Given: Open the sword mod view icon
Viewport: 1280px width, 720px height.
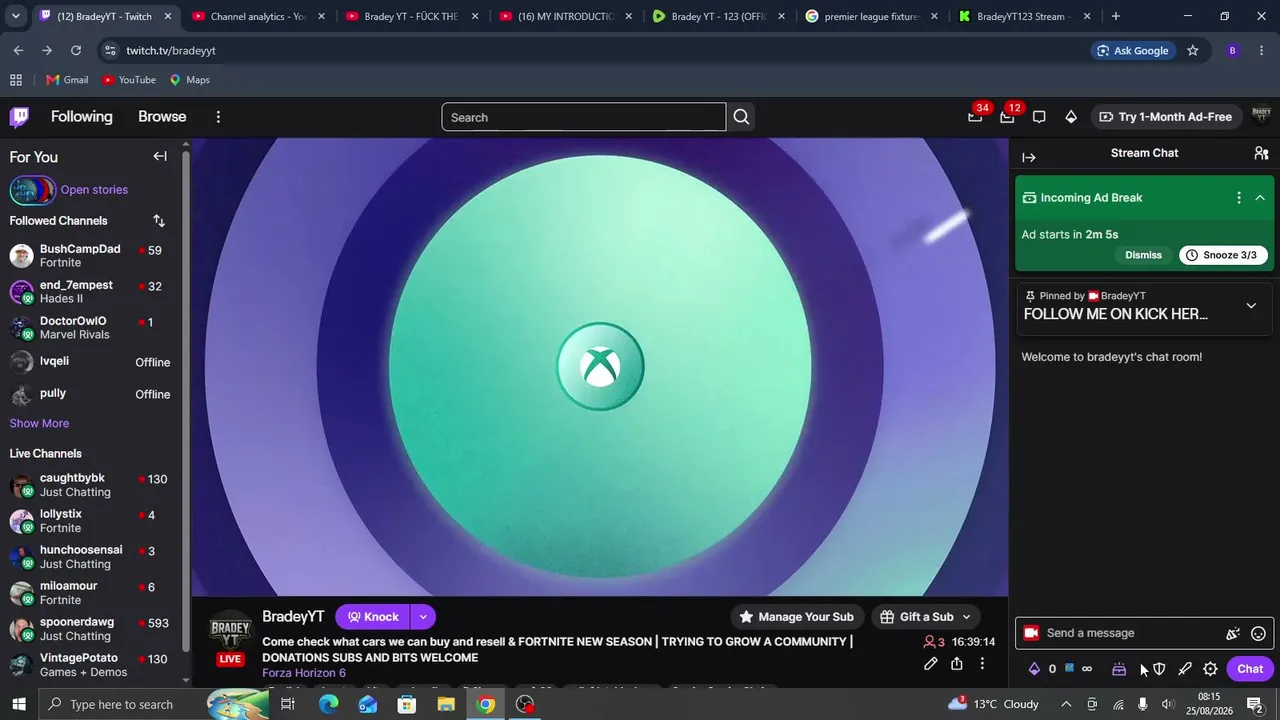Looking at the screenshot, I should tap(1185, 669).
